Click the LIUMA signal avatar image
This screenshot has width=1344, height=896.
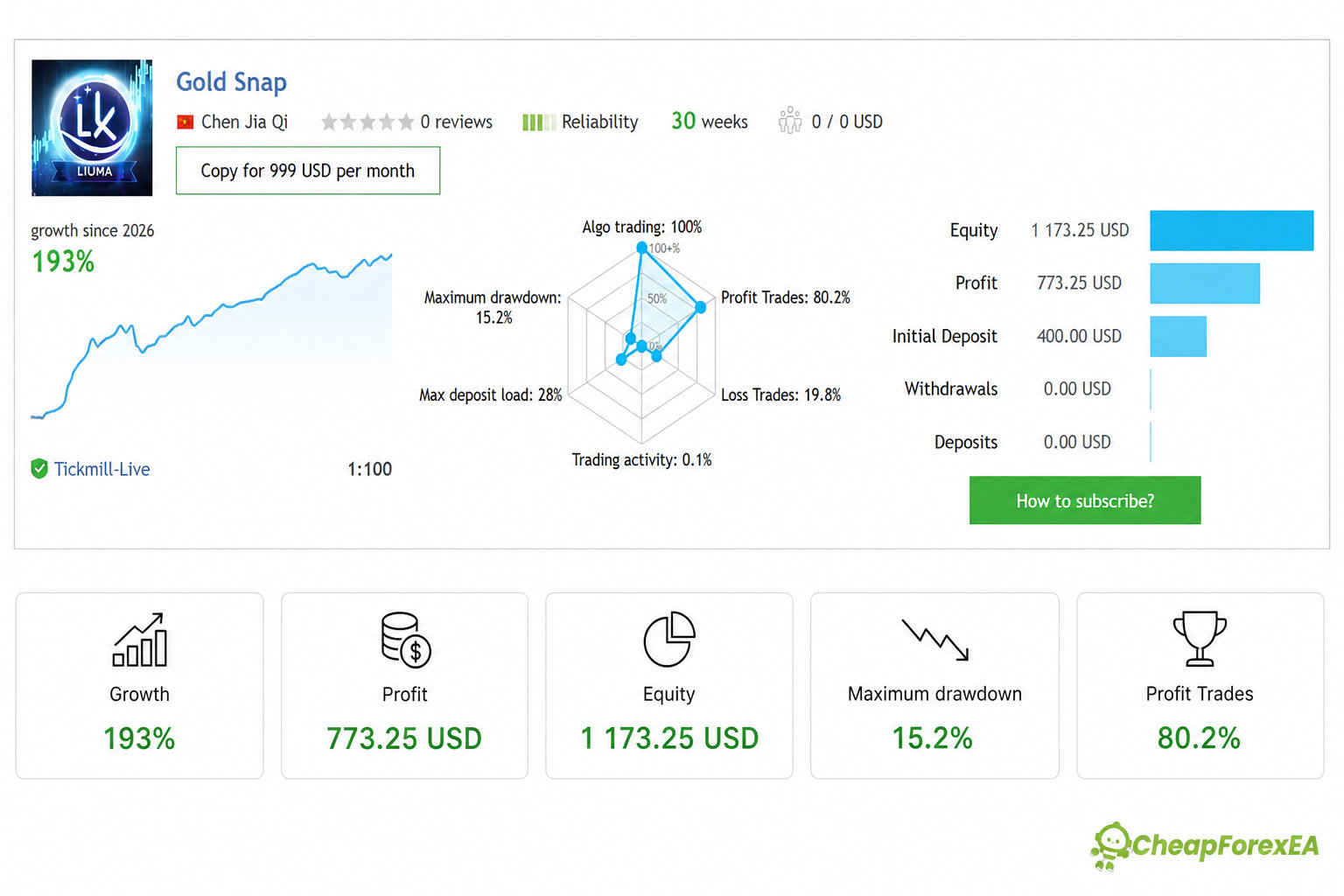(x=92, y=128)
